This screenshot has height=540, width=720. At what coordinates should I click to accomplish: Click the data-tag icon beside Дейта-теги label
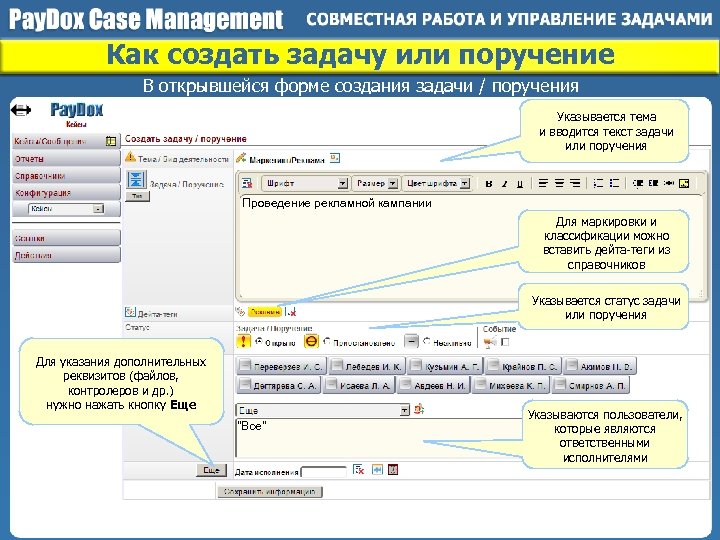pos(130,312)
